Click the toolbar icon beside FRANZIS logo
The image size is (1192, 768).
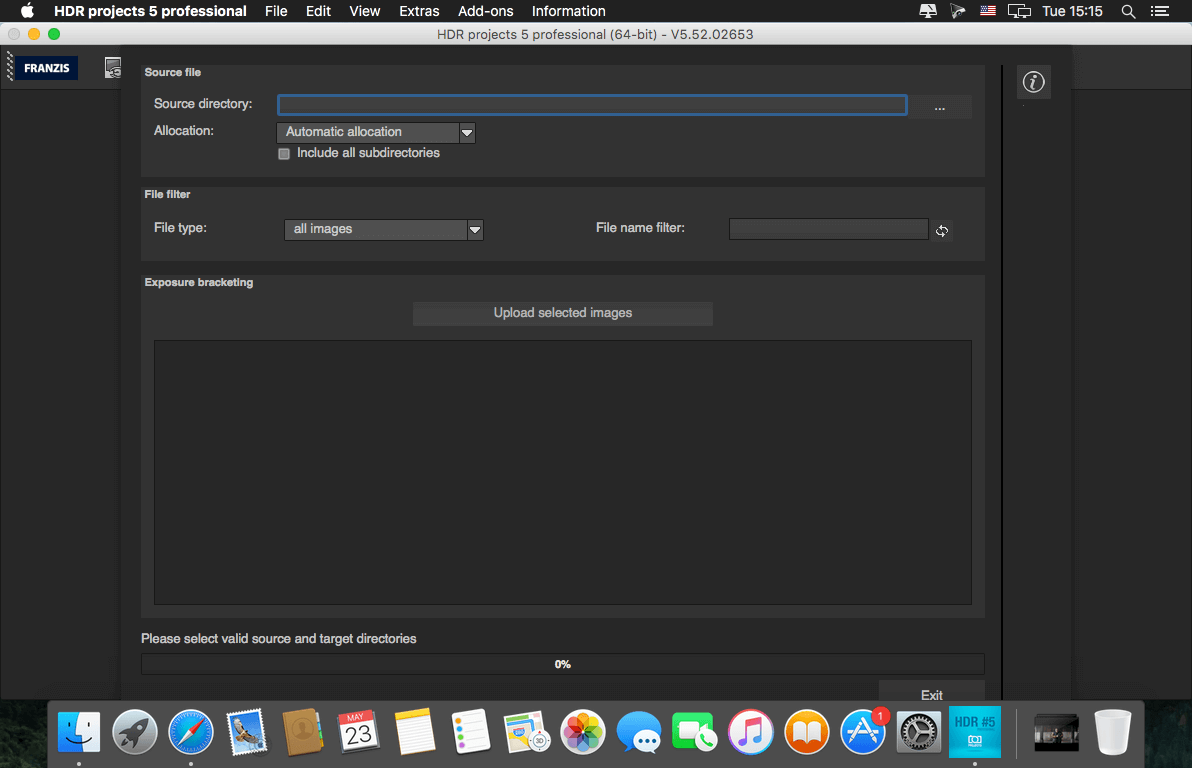(x=113, y=68)
